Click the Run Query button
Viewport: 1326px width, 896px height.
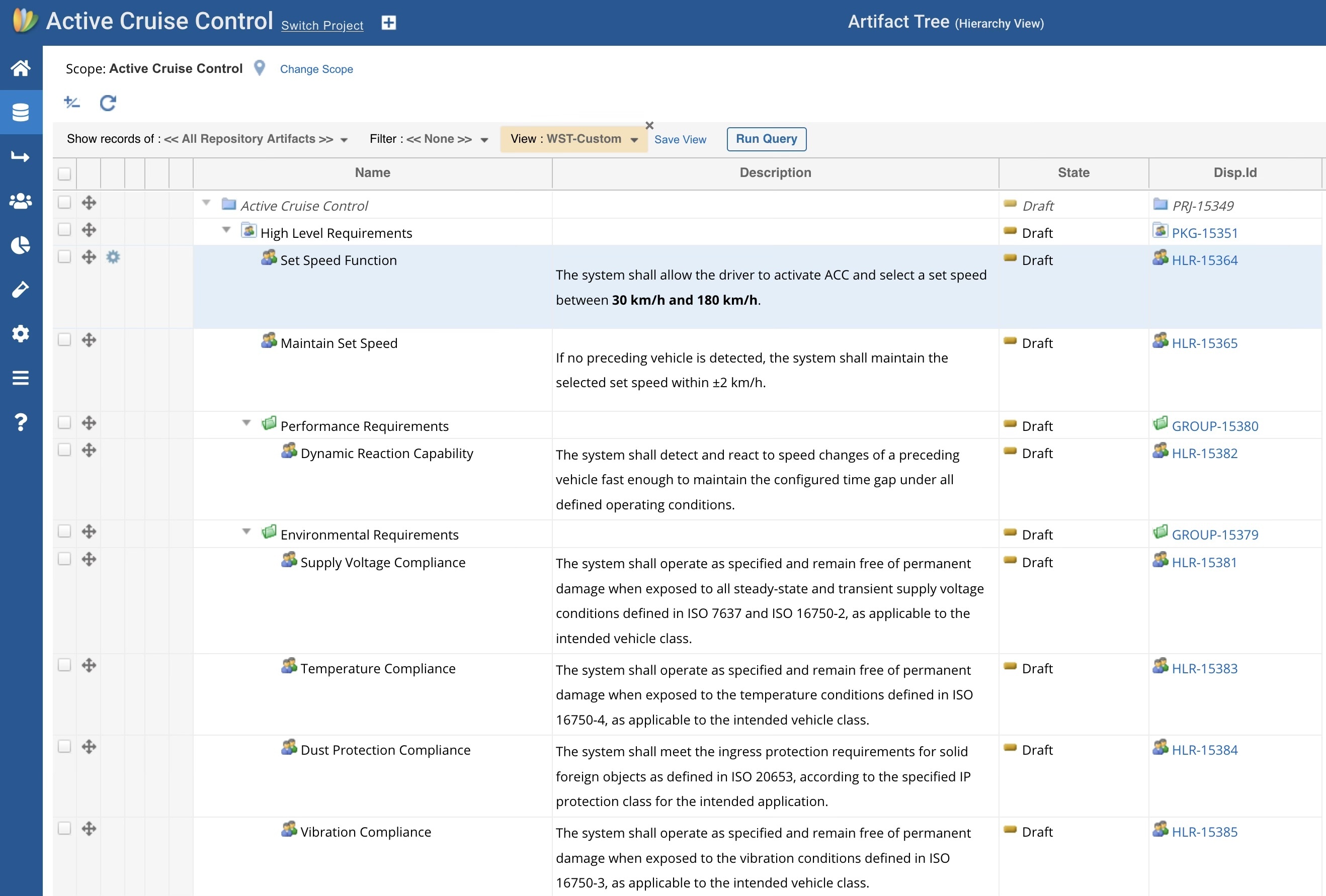[766, 139]
